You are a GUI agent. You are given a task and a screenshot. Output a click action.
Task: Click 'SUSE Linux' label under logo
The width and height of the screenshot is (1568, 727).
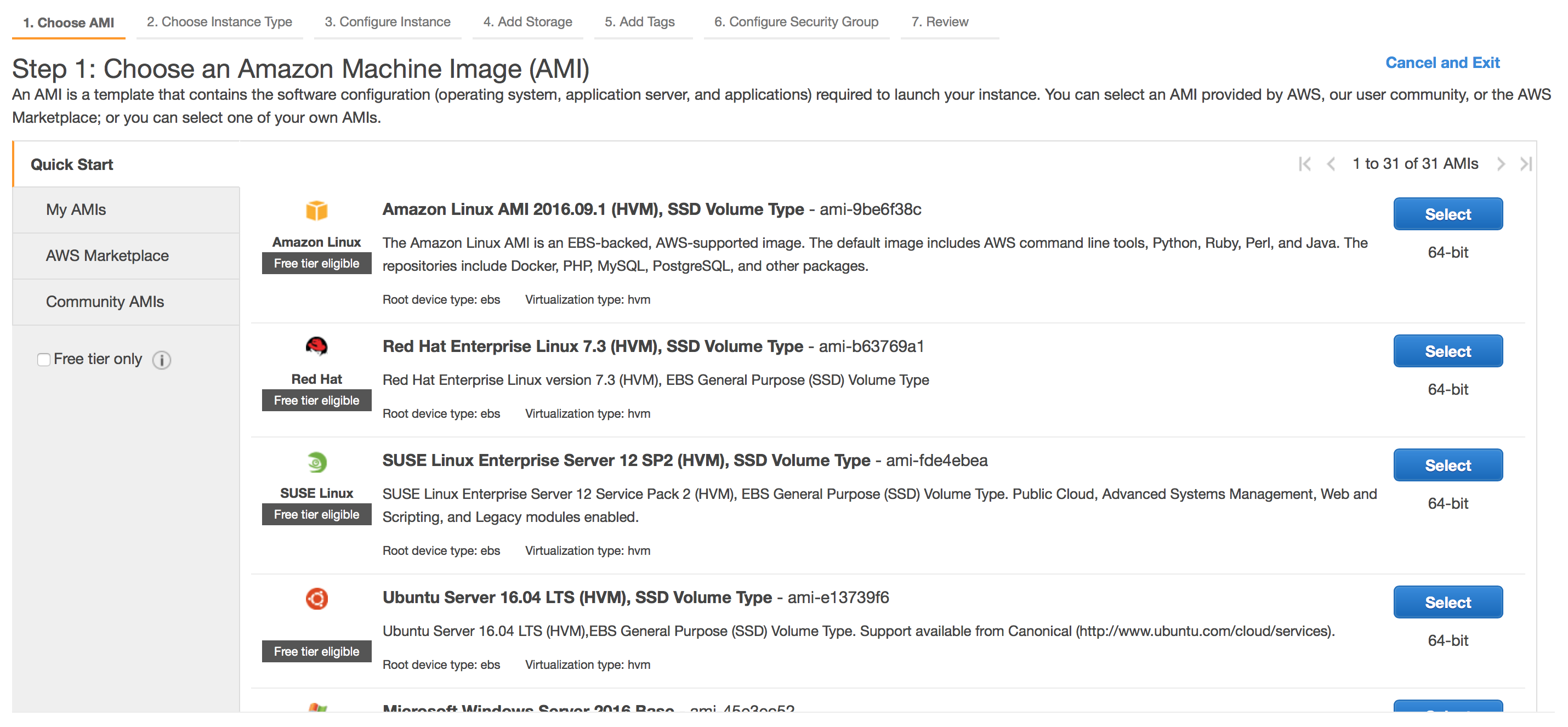316,493
